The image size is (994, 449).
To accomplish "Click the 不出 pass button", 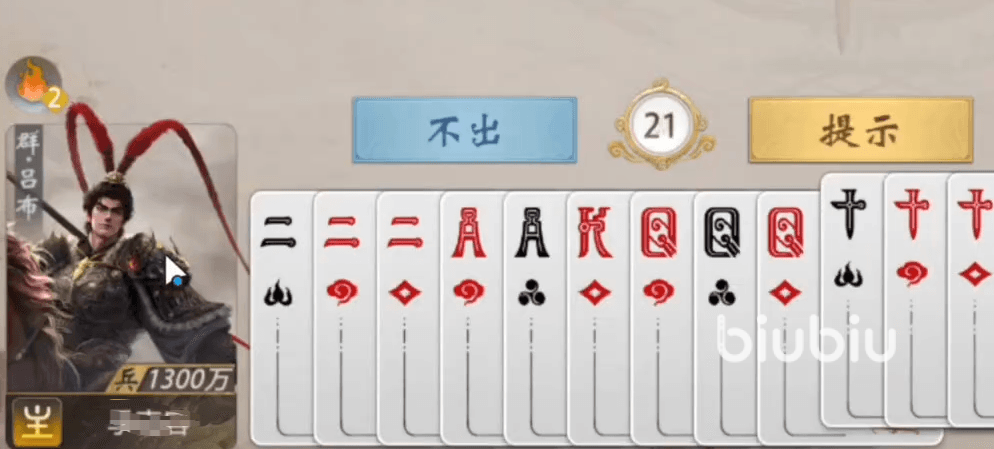I will [465, 130].
